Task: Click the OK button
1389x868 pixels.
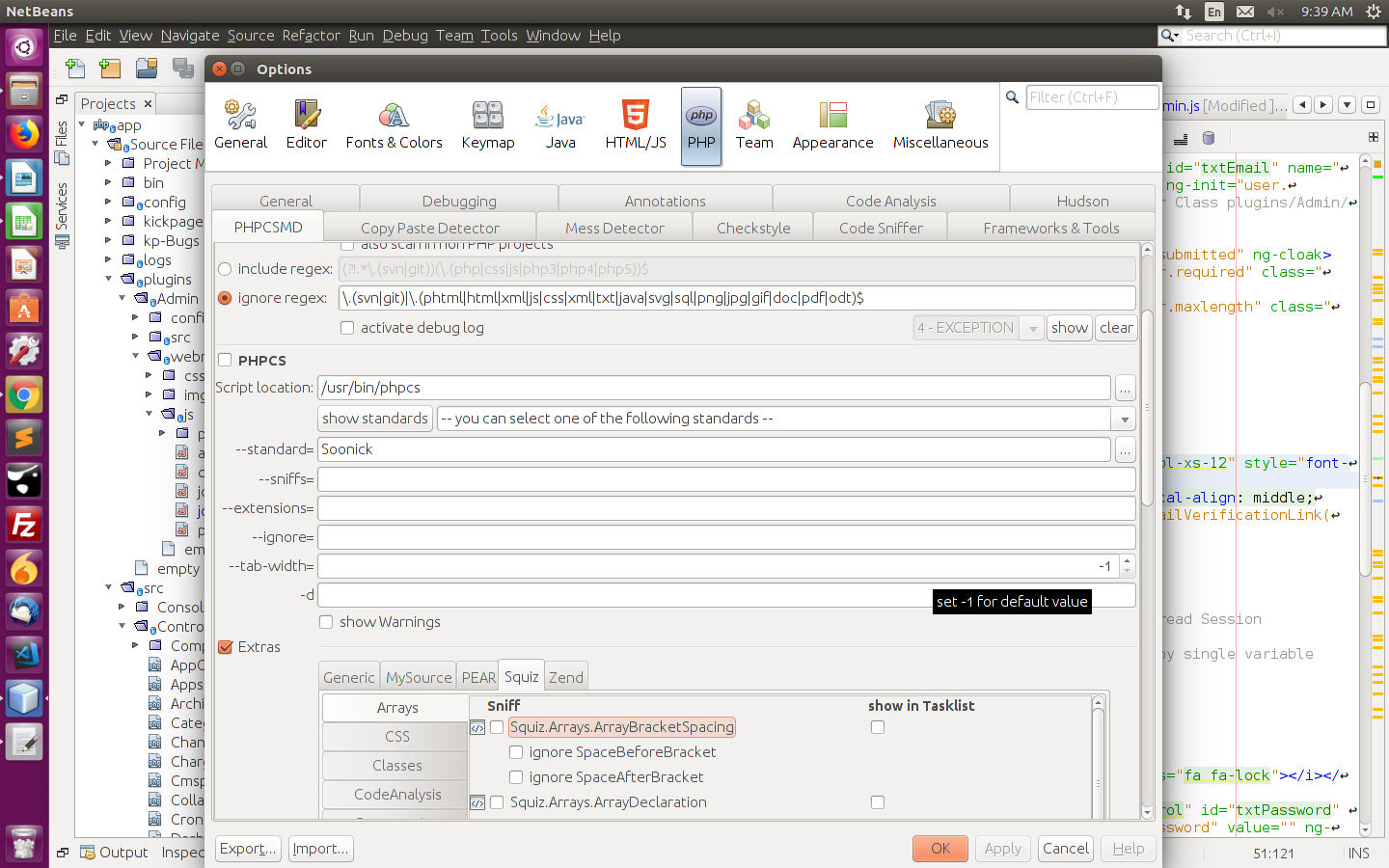Action: [940, 849]
